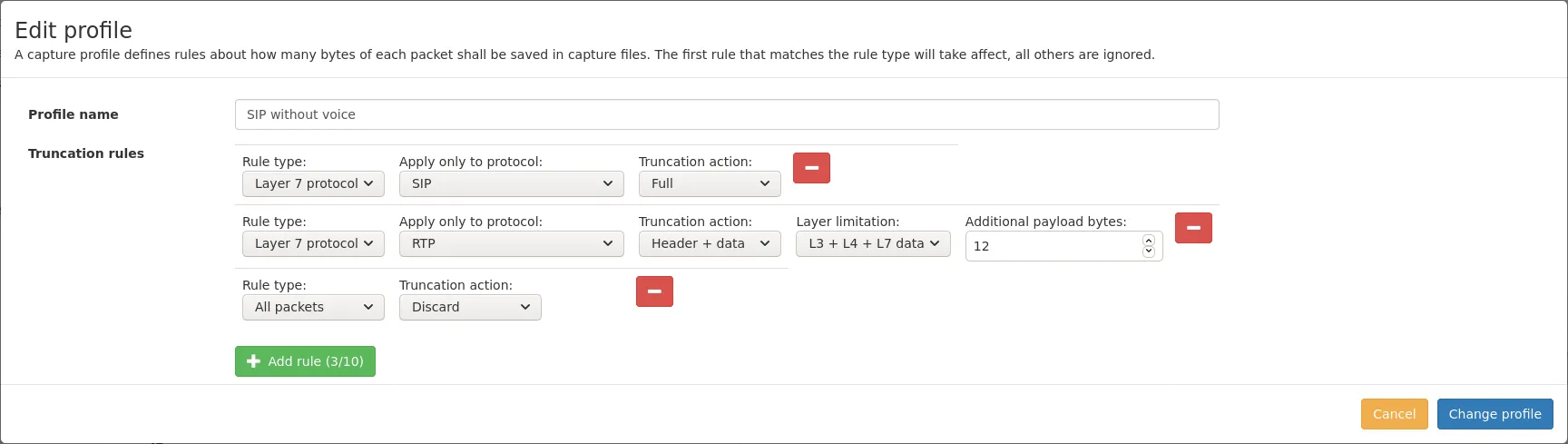Screen dimensions: 1568x444
Task: Expand the Discard truncation action dropdown
Action: pyautogui.click(x=470, y=307)
